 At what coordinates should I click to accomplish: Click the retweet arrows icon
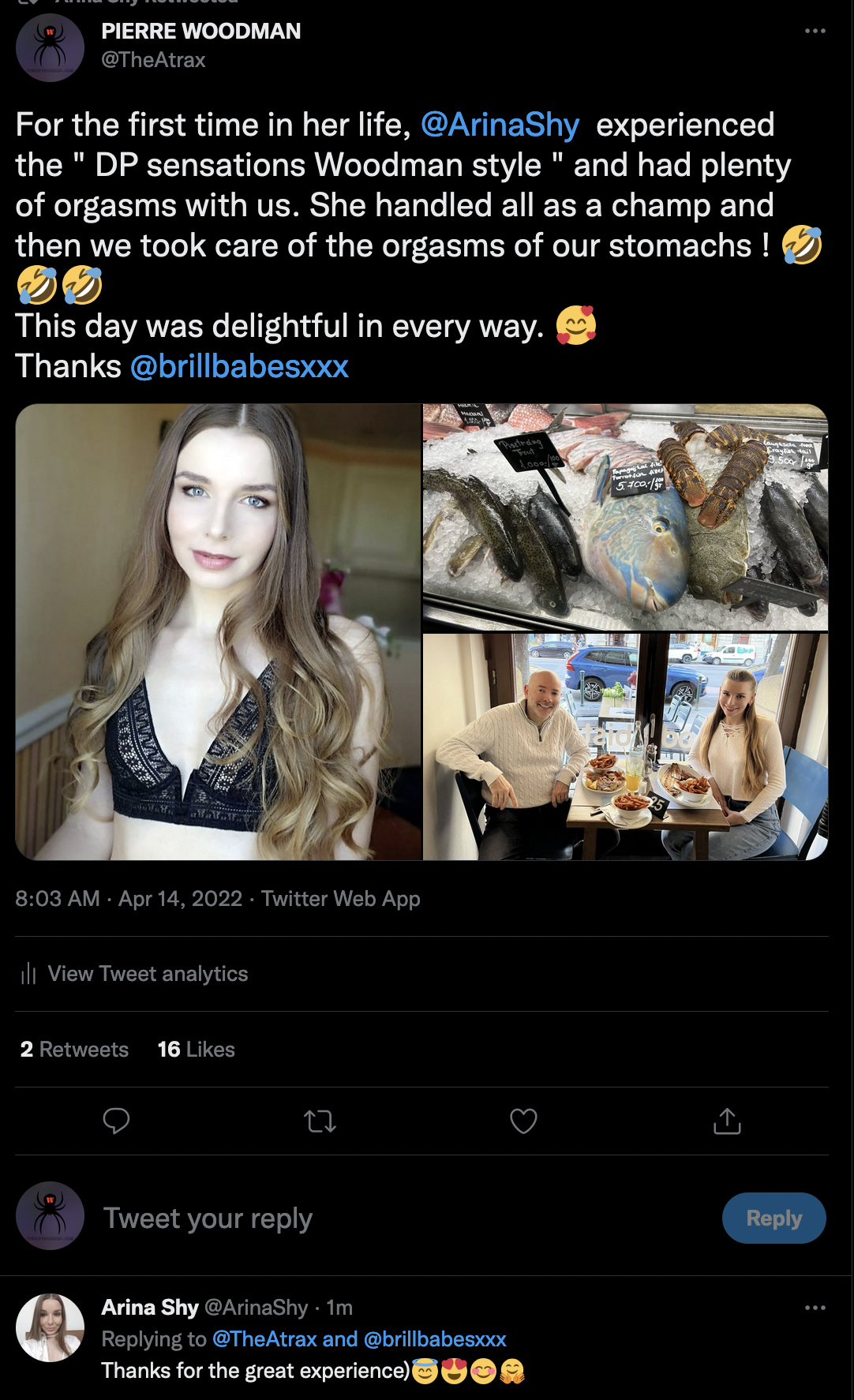pyautogui.click(x=320, y=1121)
